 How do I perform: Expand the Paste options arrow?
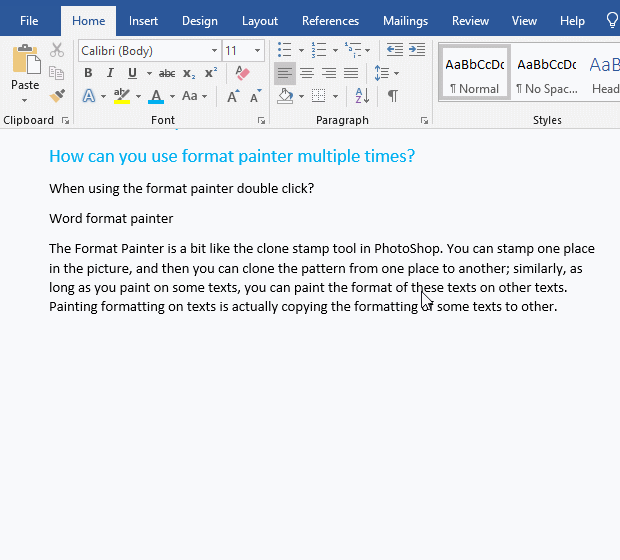(25, 100)
